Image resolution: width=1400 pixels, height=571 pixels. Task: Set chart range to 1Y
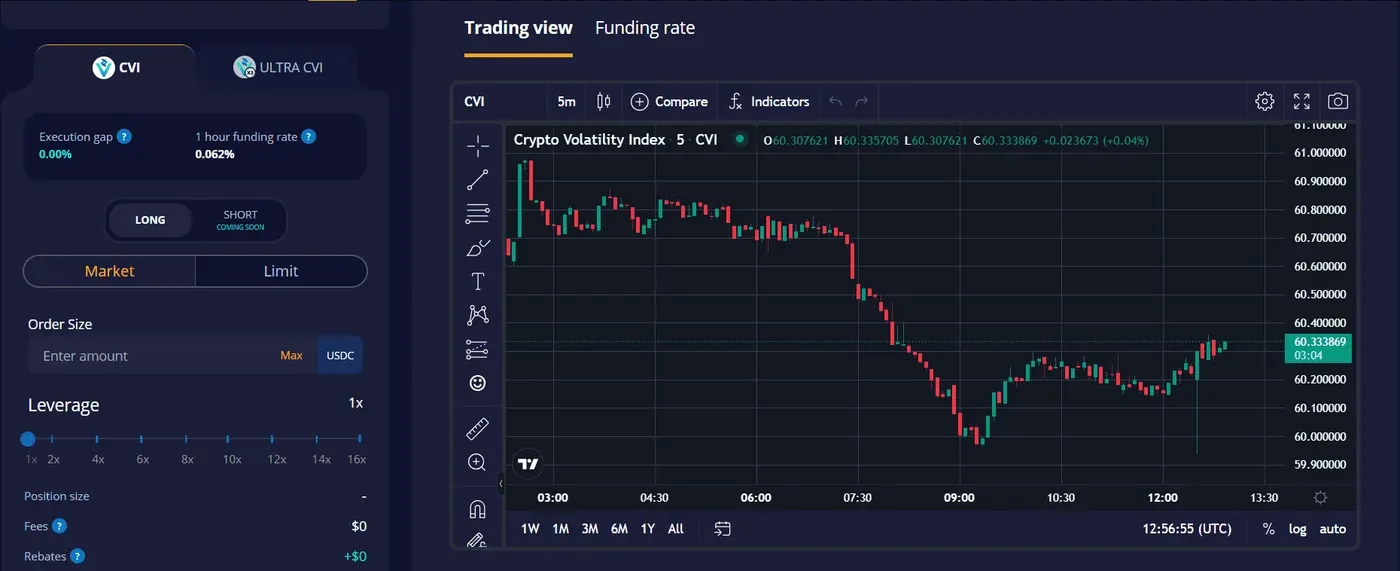tap(648, 528)
